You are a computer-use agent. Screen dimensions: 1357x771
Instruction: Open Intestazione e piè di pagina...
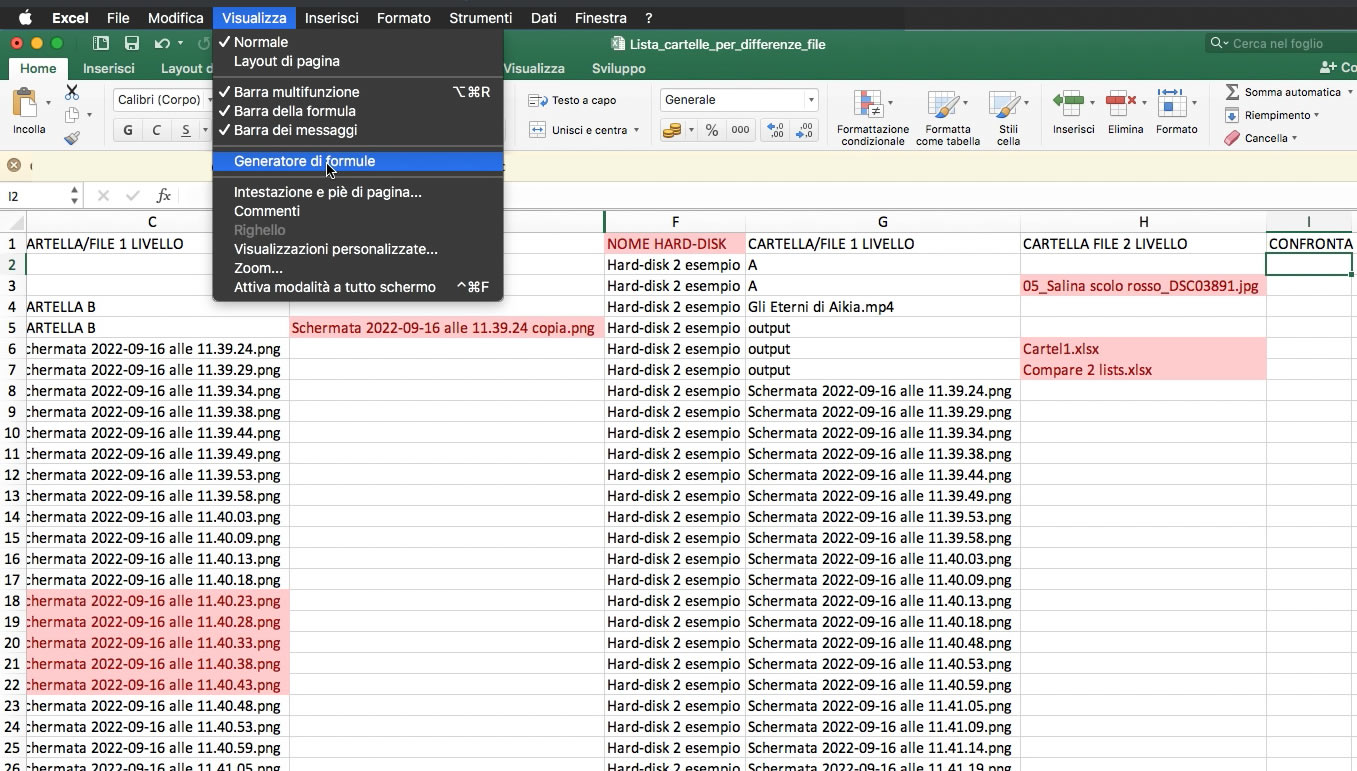[358, 192]
